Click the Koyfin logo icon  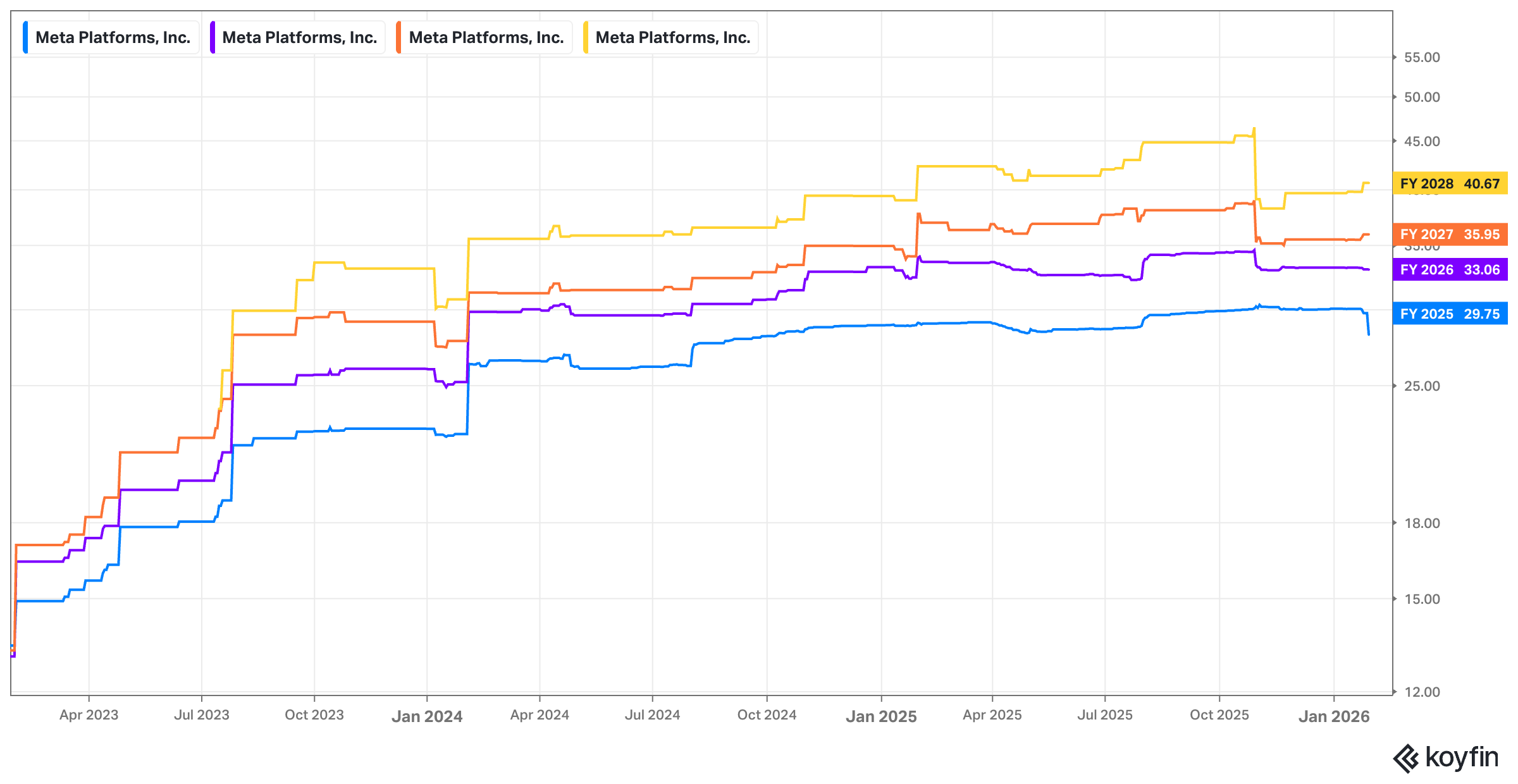click(1406, 758)
